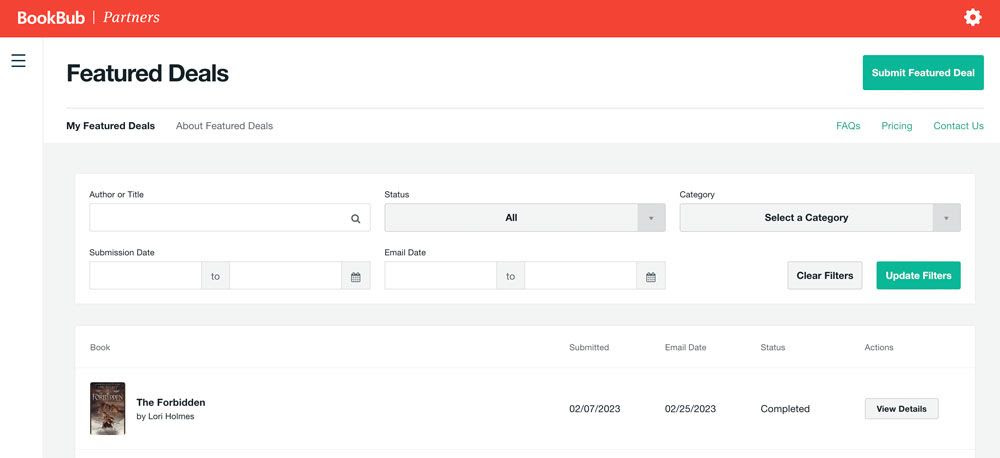The width and height of the screenshot is (1000, 458).
Task: Click the submitted date 02/07/2023
Action: click(x=594, y=409)
